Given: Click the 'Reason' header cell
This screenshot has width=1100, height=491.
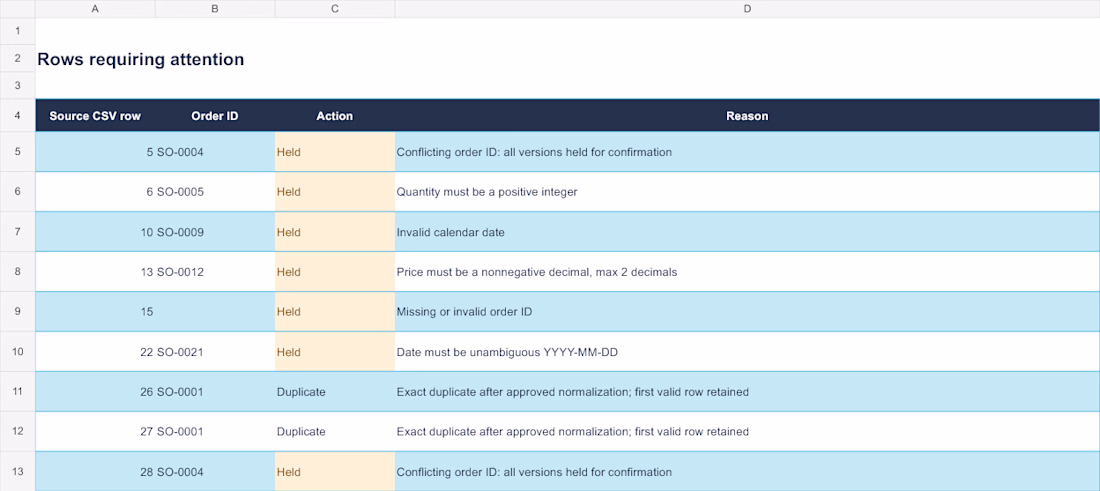Looking at the screenshot, I should 747,116.
